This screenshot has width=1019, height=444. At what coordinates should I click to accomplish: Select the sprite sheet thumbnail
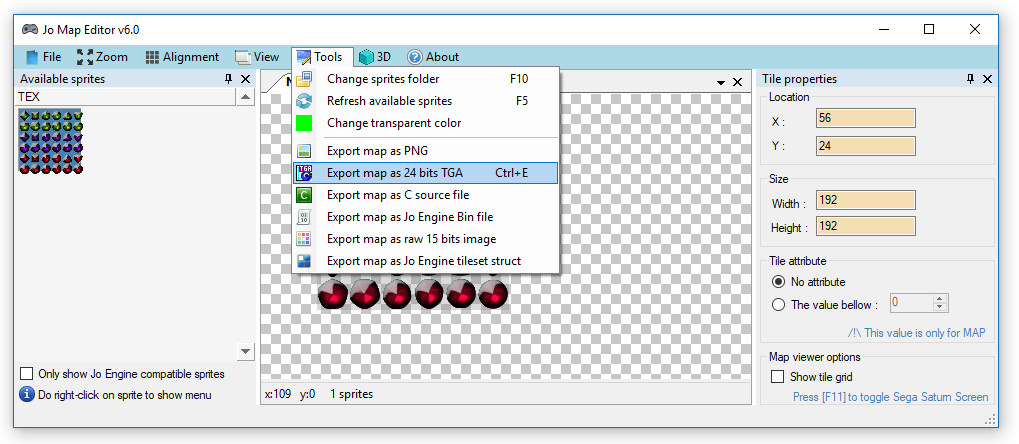[x=51, y=142]
